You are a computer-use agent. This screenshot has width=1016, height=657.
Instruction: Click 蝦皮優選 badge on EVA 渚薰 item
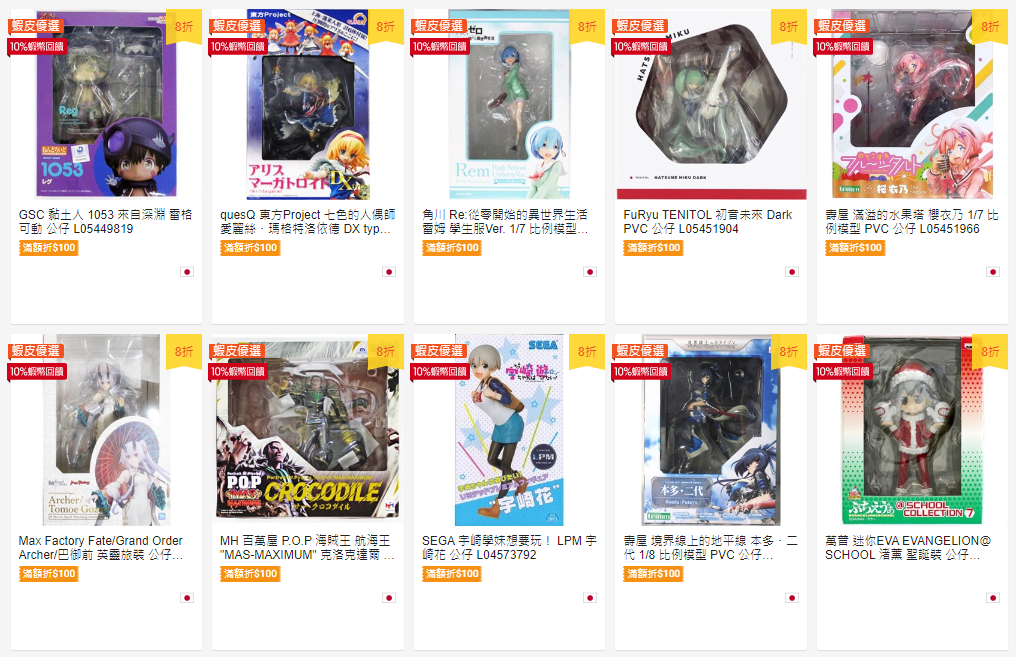[842, 351]
